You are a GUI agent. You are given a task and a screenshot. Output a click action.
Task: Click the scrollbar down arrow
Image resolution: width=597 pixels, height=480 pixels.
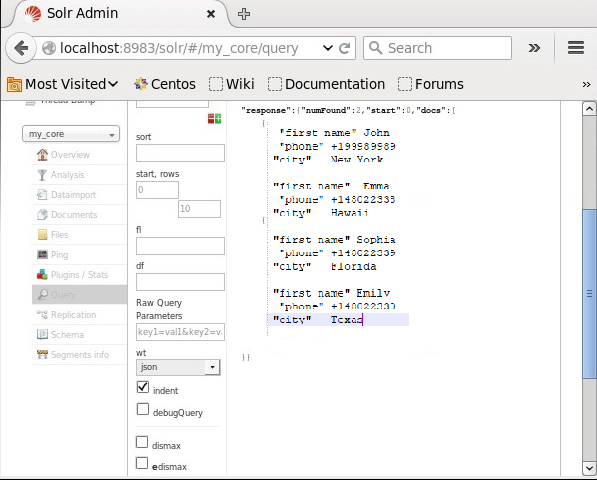[x=589, y=469]
